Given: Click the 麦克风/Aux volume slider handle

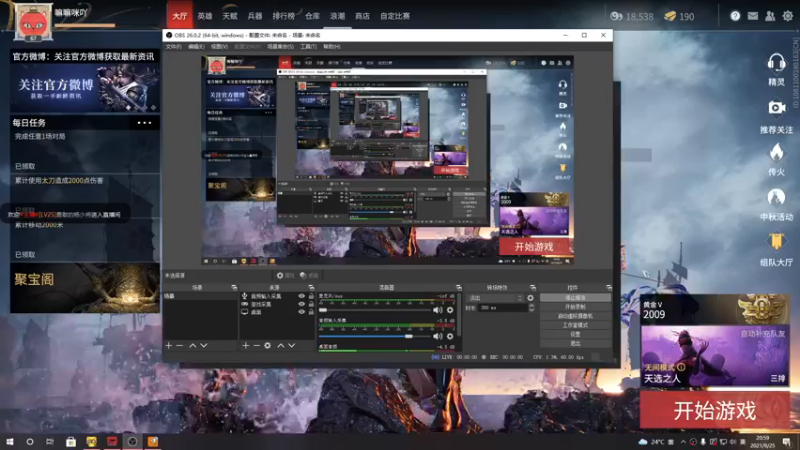Looking at the screenshot, I should [323, 310].
